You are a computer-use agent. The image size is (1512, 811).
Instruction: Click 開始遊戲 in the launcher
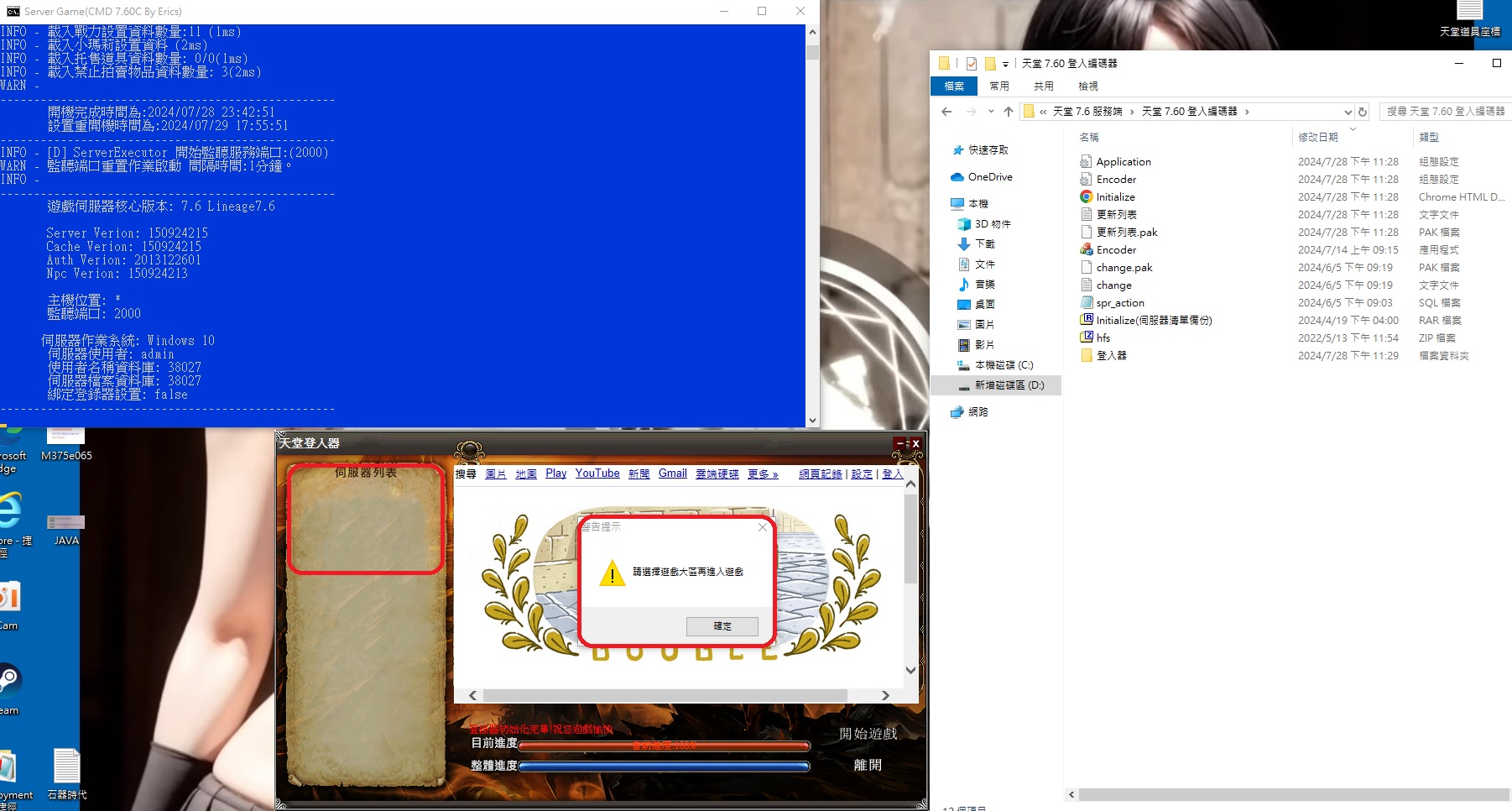tap(868, 734)
